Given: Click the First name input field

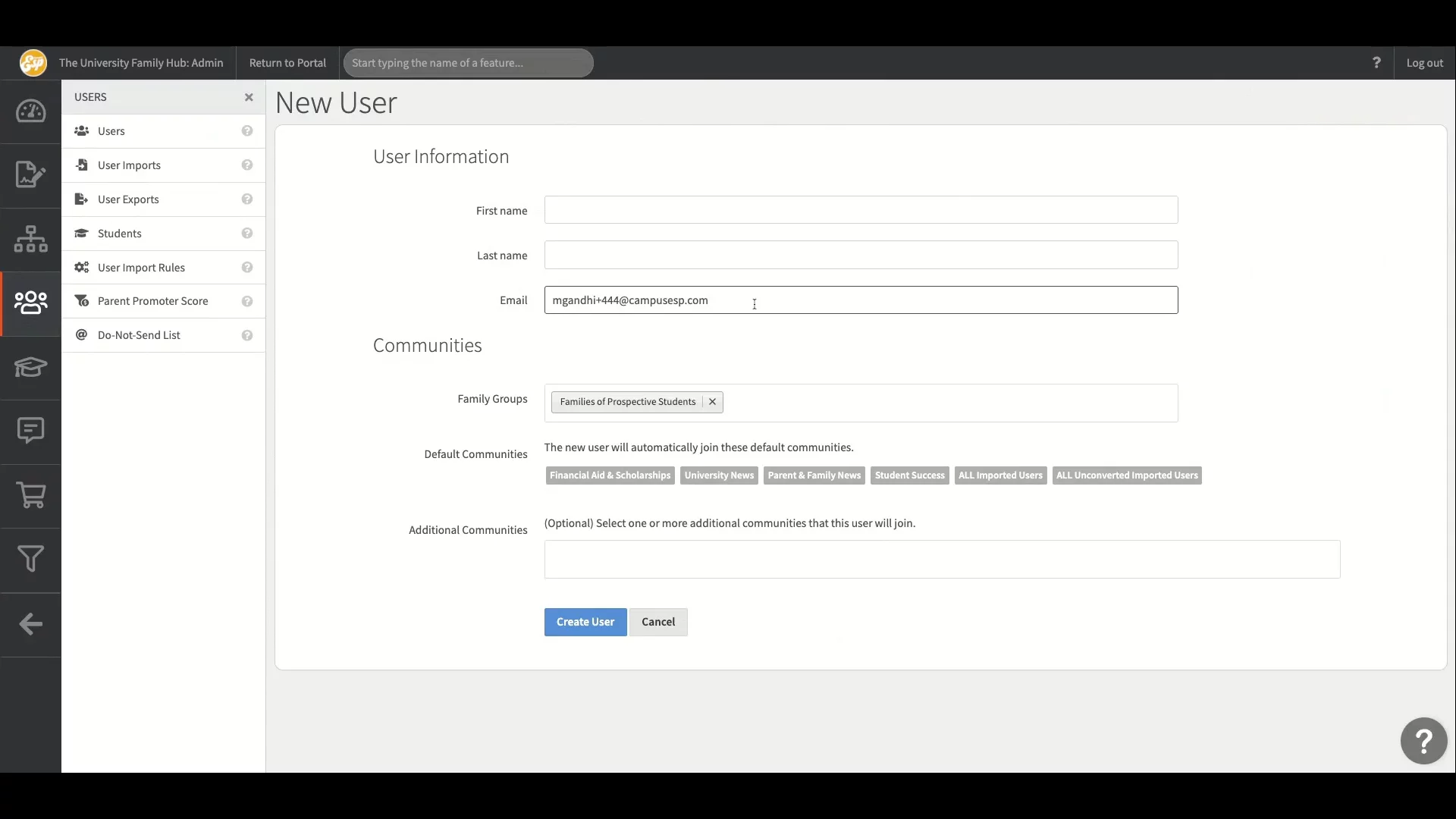Looking at the screenshot, I should (861, 210).
